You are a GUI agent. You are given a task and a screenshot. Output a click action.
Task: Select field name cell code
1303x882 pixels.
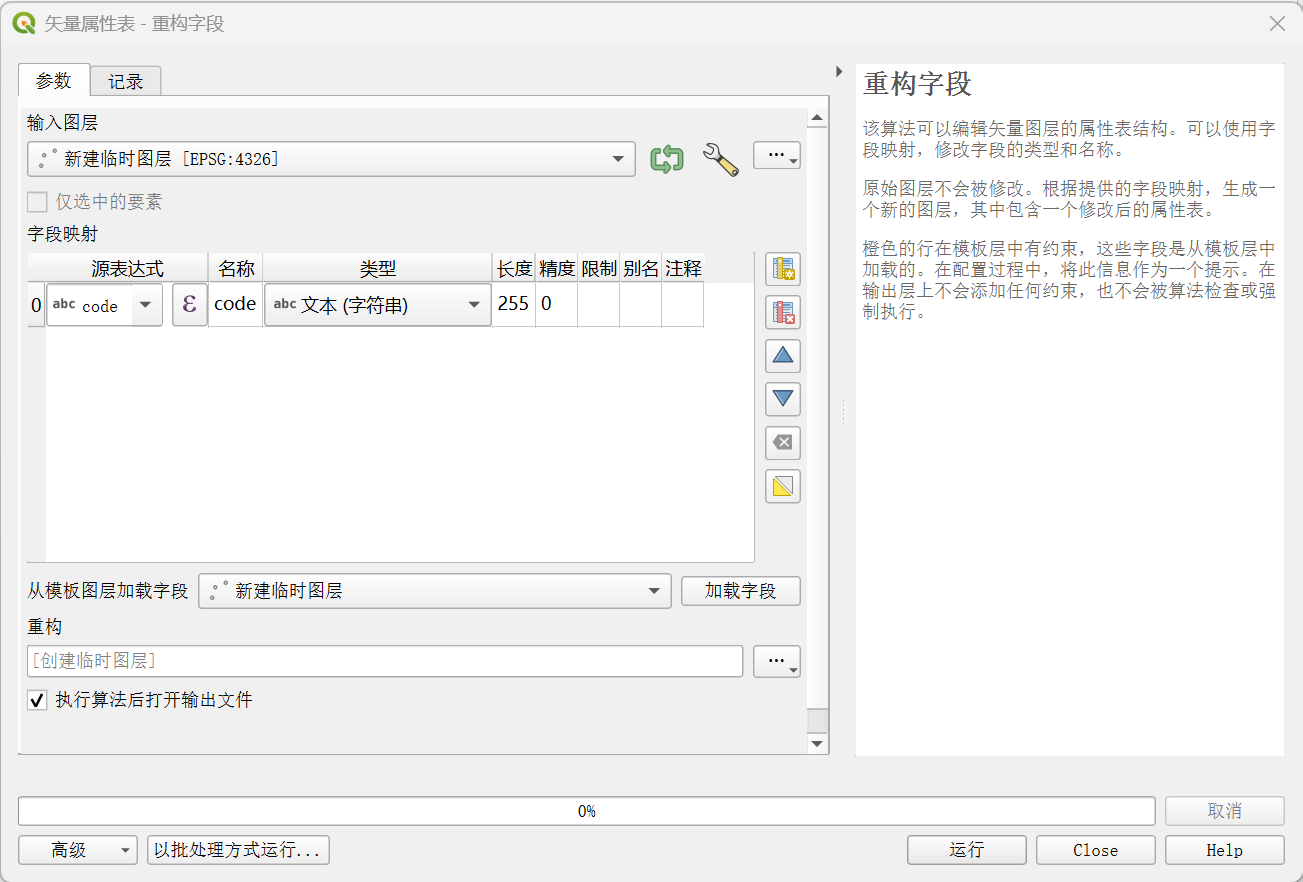pos(235,304)
